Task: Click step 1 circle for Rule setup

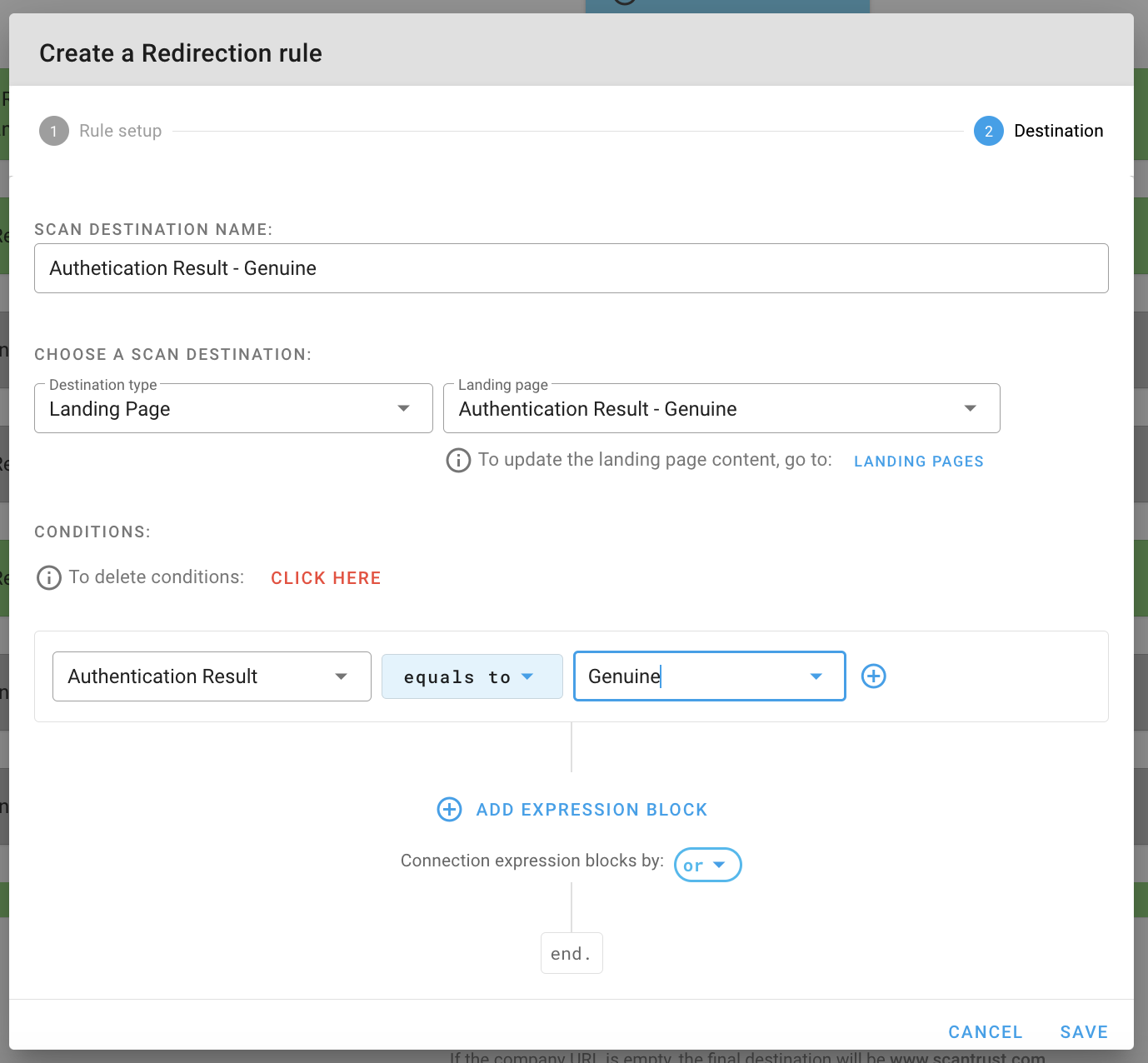Action: (x=54, y=131)
